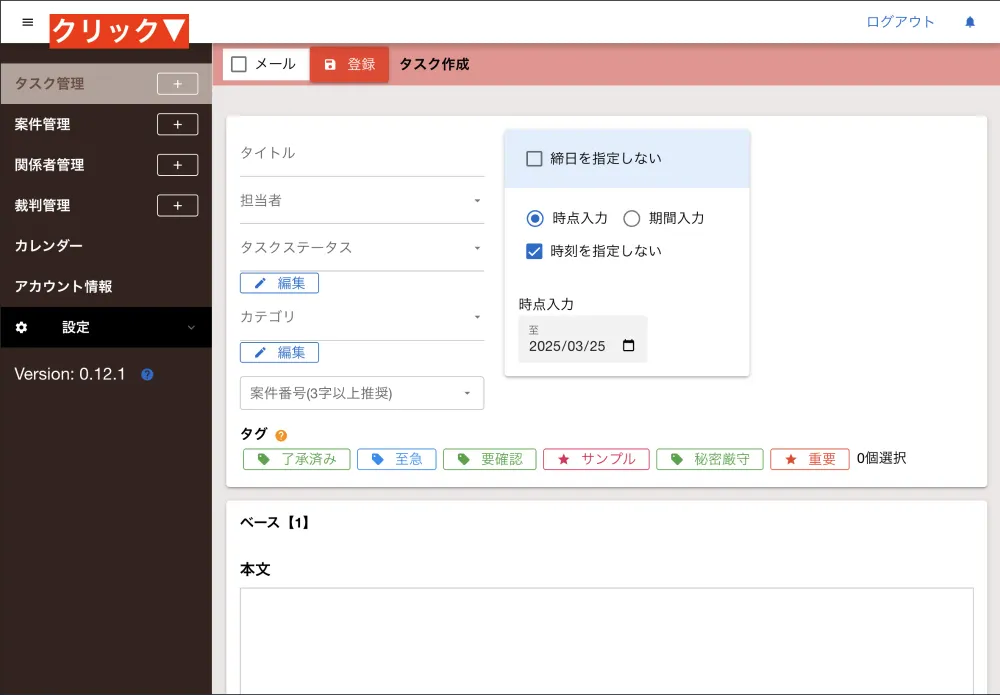Click the save icon on the 登録 button
The width and height of the screenshot is (1000, 695).
[331, 62]
